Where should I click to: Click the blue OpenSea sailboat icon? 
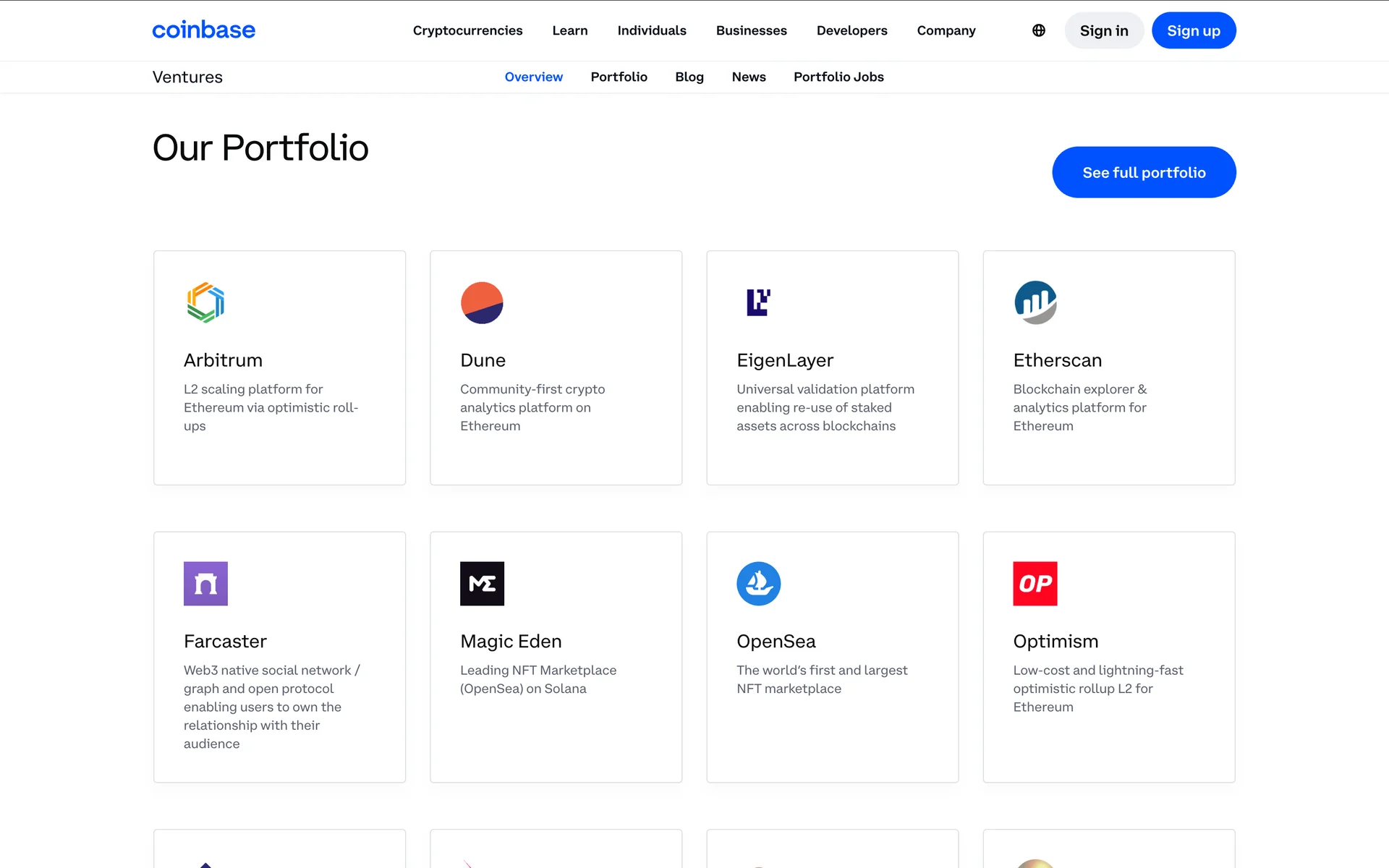758,584
